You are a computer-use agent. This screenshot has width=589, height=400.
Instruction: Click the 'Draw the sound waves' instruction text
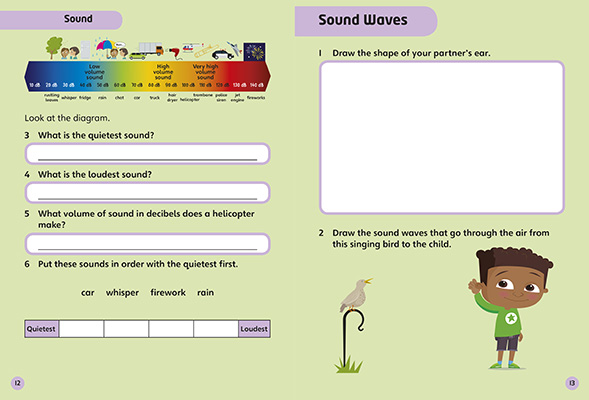(441, 238)
